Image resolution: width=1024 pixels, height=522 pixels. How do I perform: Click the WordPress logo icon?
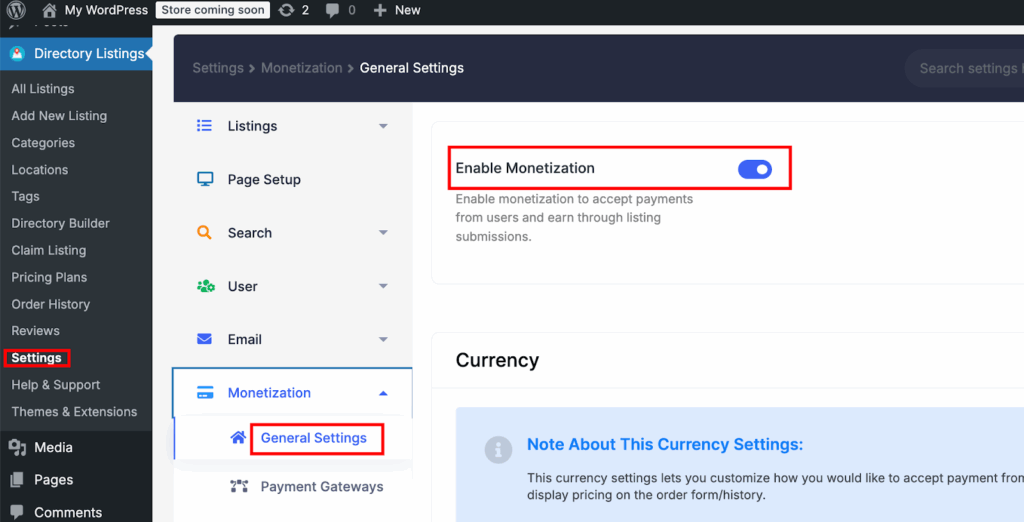16,10
